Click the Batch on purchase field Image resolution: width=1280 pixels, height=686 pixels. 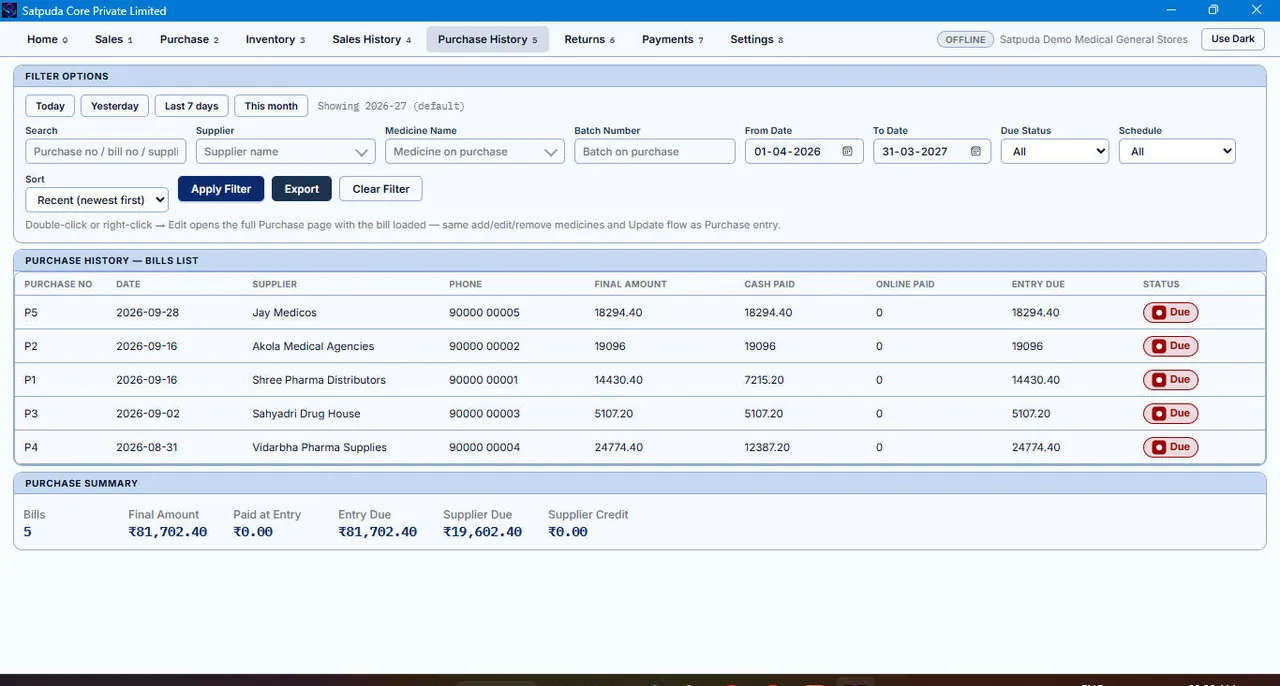[654, 152]
